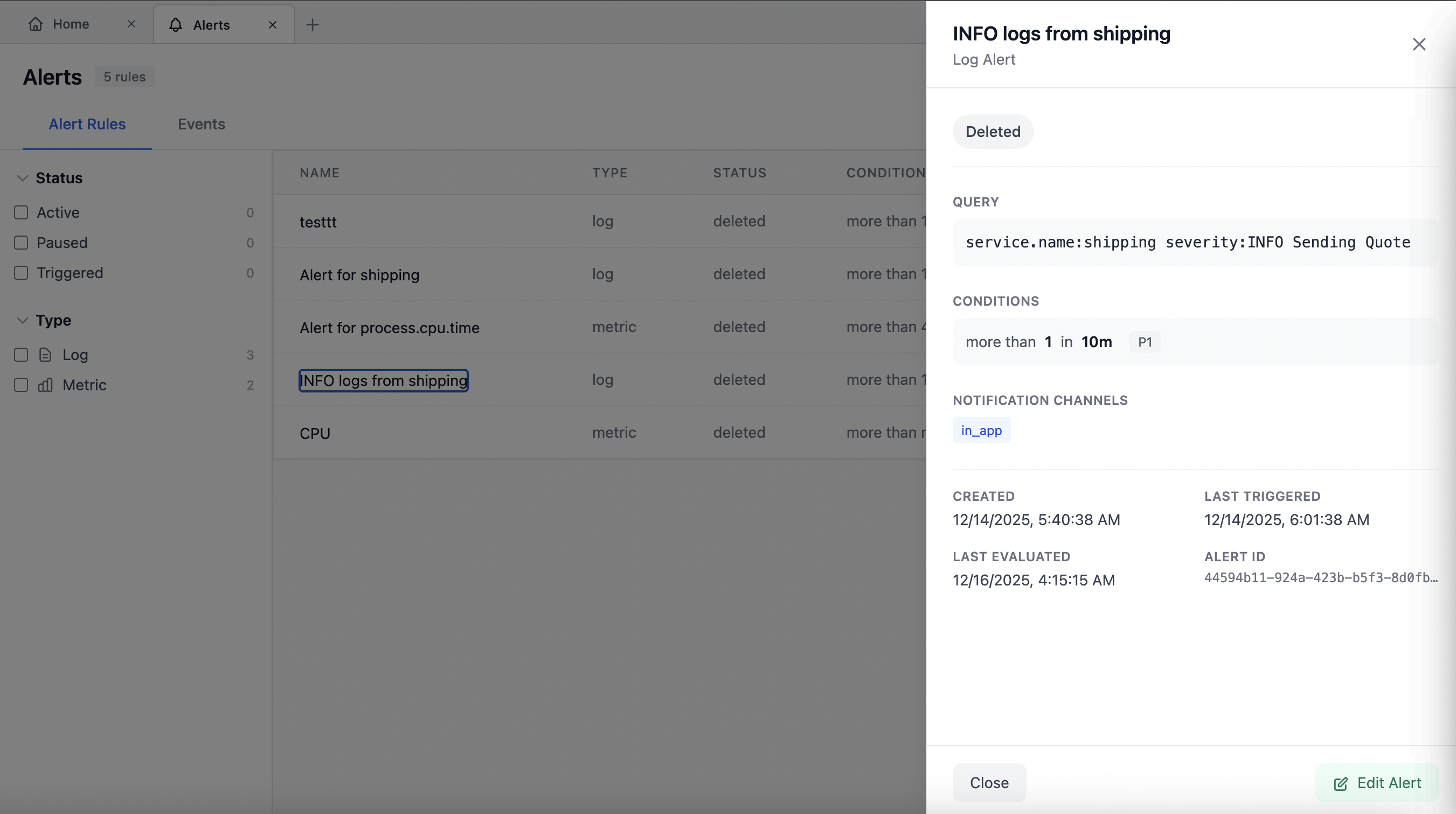Select the Alert Rules tab
1456x814 pixels.
pyautogui.click(x=87, y=125)
